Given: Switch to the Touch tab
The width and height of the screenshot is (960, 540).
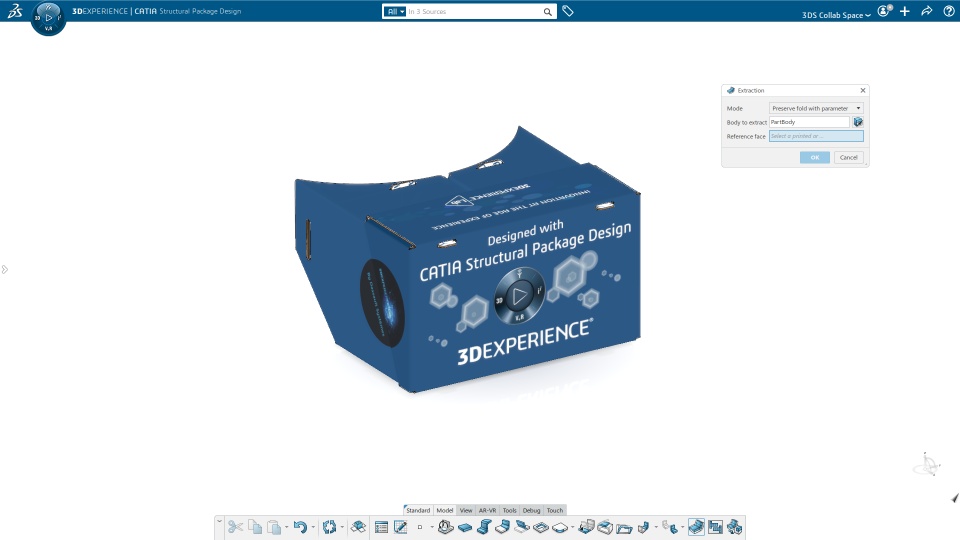Looking at the screenshot, I should (x=555, y=510).
